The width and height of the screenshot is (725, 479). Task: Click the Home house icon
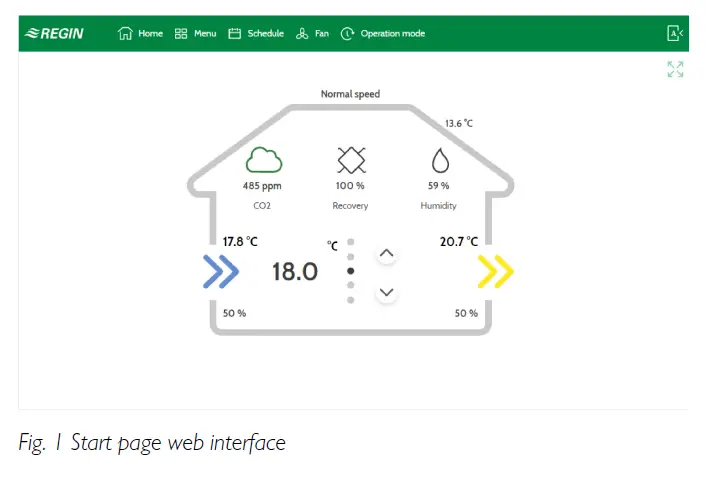tap(125, 33)
